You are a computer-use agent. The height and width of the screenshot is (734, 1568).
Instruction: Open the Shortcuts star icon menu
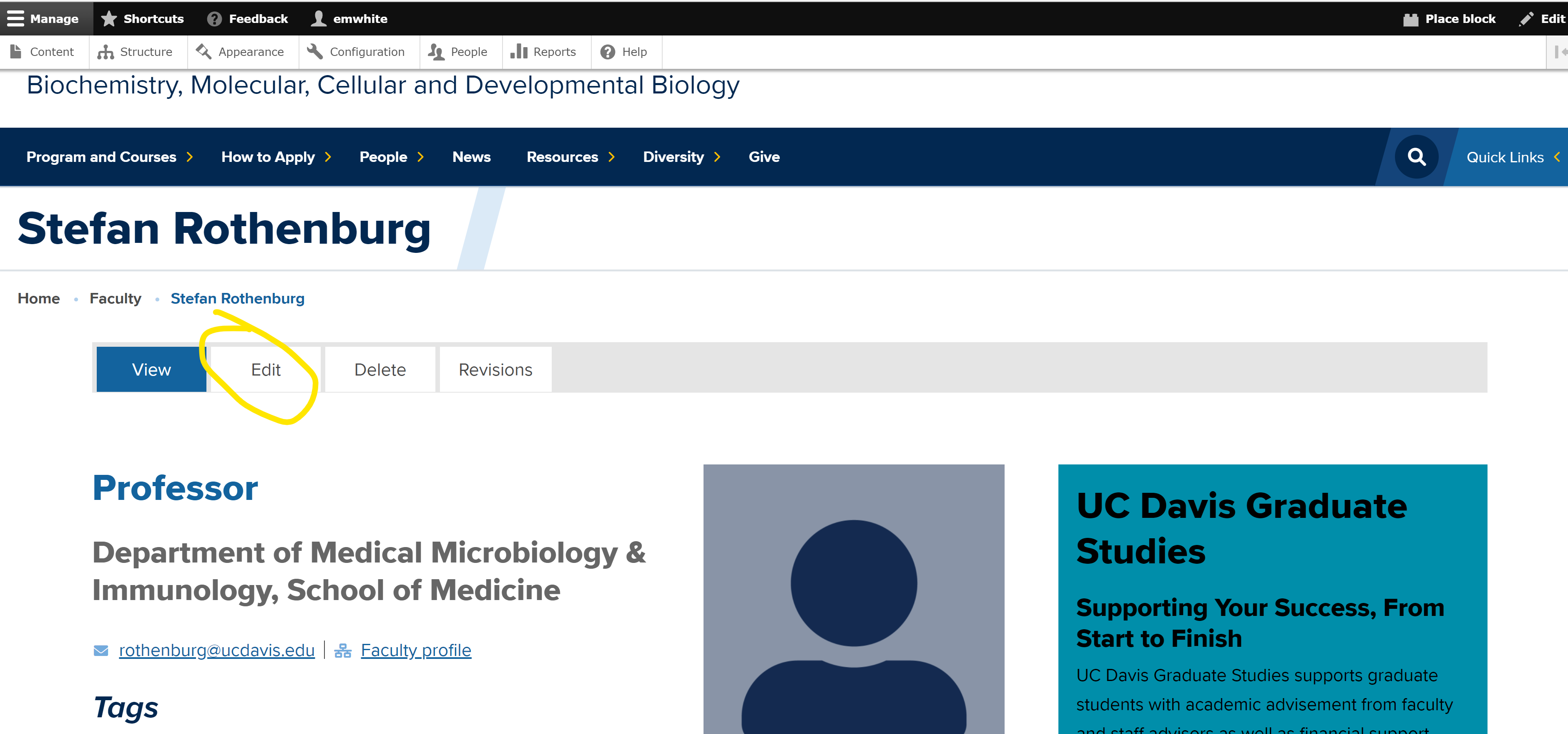109,18
